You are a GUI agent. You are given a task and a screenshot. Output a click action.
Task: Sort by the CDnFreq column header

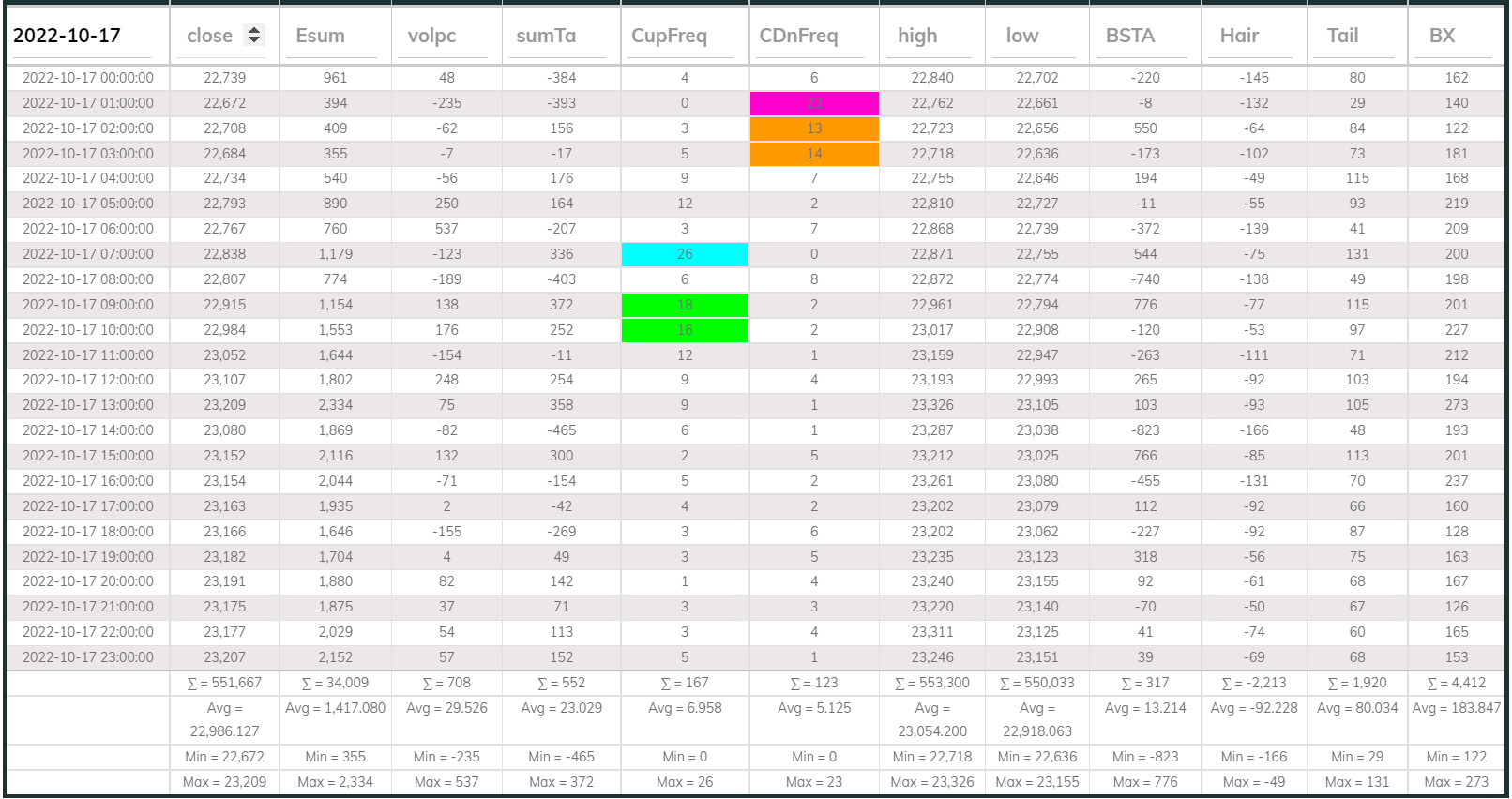click(798, 36)
